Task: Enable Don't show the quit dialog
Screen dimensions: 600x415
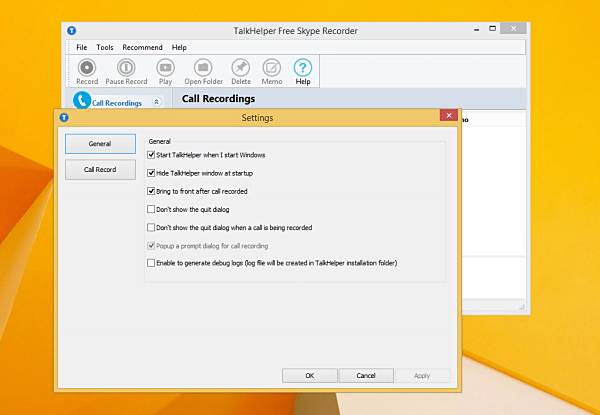Action: (x=151, y=210)
